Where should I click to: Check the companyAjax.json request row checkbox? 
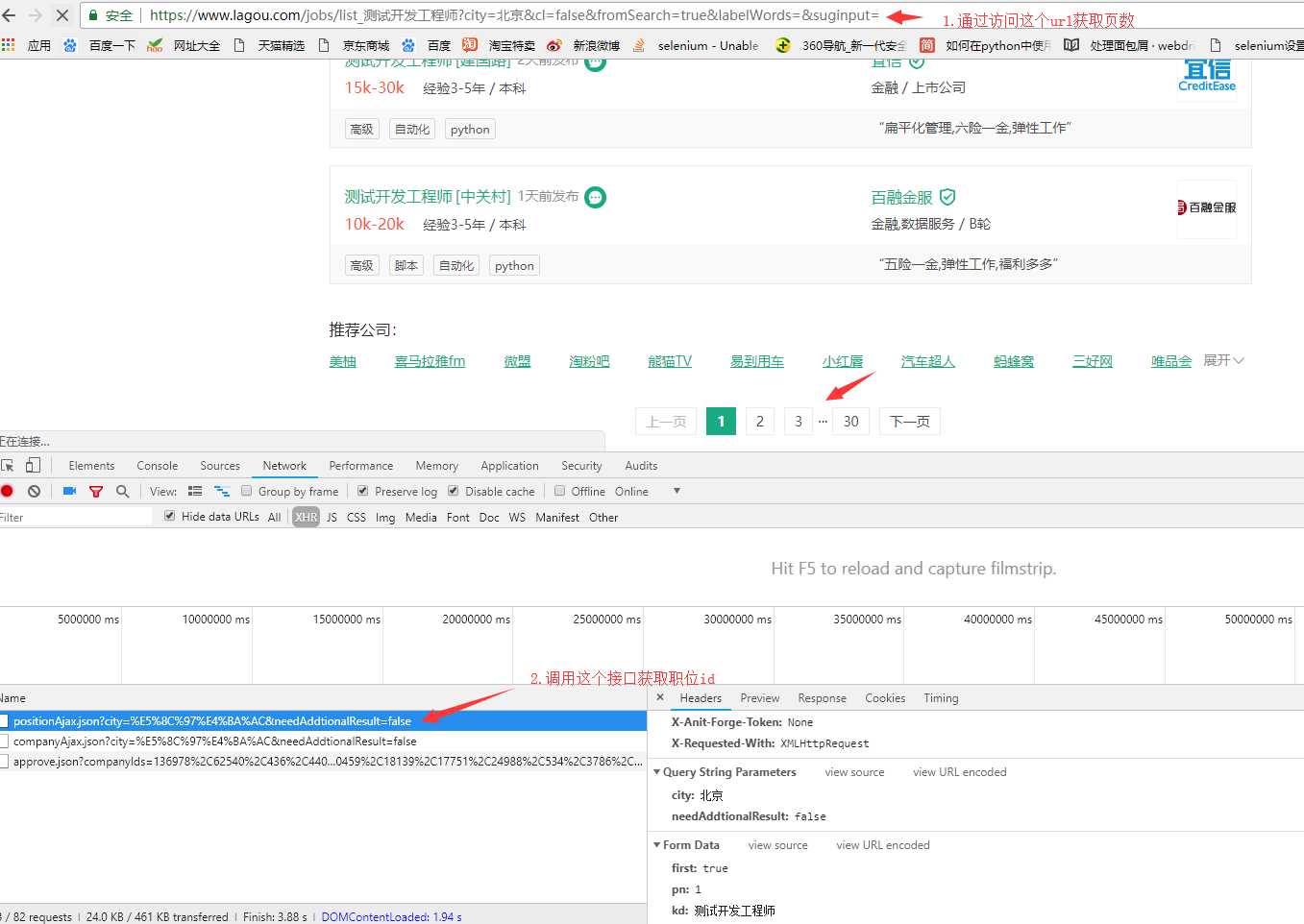(x=5, y=741)
